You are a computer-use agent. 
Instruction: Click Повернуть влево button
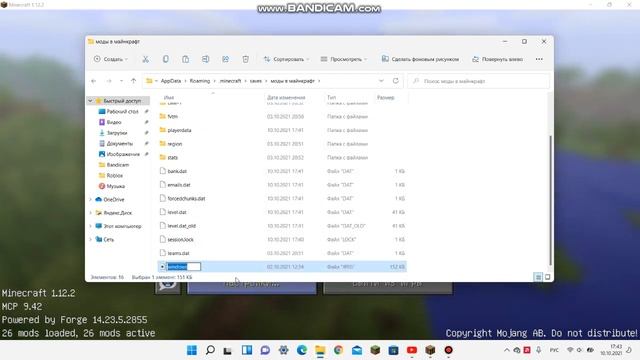coord(498,59)
